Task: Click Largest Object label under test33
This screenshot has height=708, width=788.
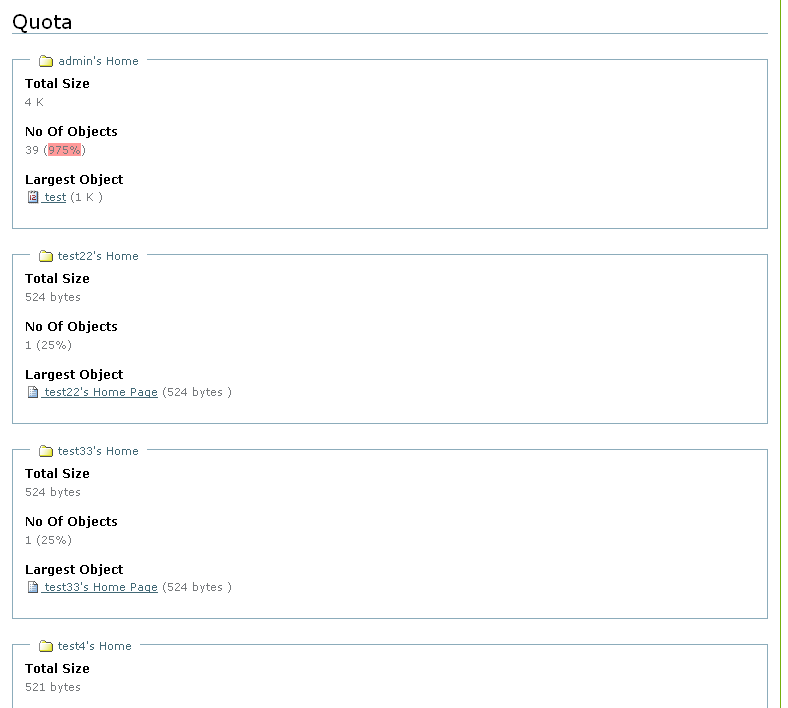Action: [74, 569]
